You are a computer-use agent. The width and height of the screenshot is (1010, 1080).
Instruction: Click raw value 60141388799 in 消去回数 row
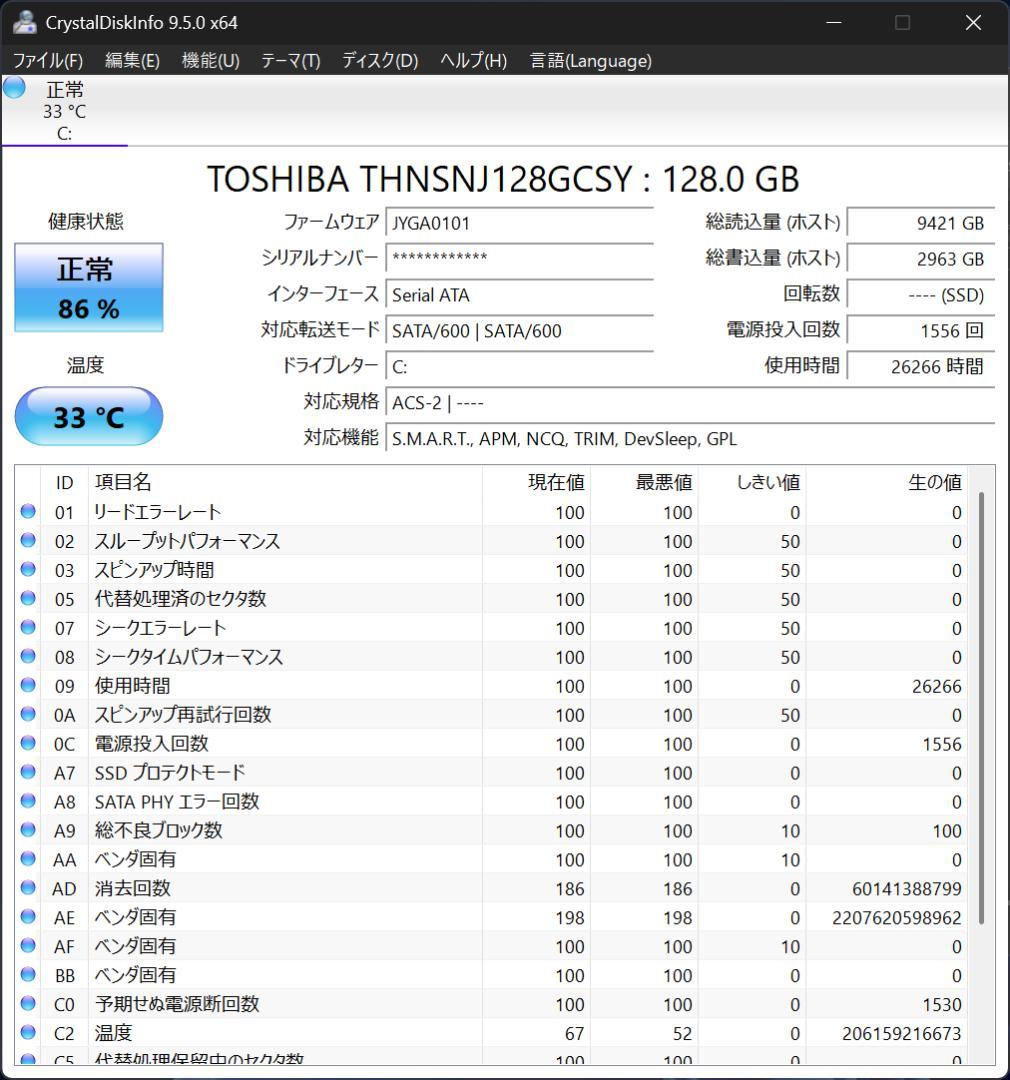[x=907, y=889]
